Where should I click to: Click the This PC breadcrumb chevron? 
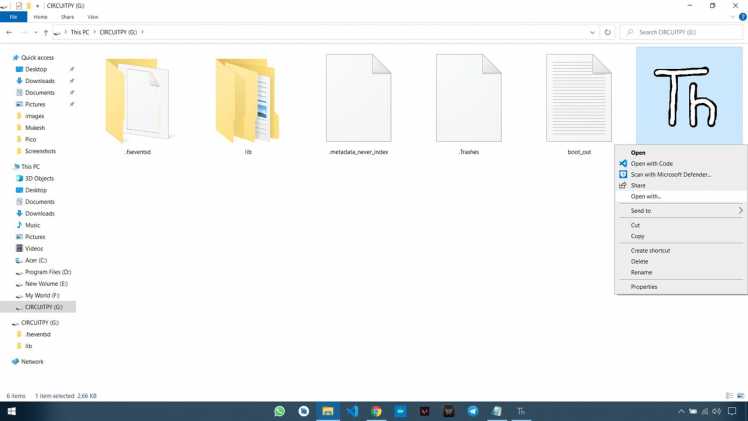[94, 32]
